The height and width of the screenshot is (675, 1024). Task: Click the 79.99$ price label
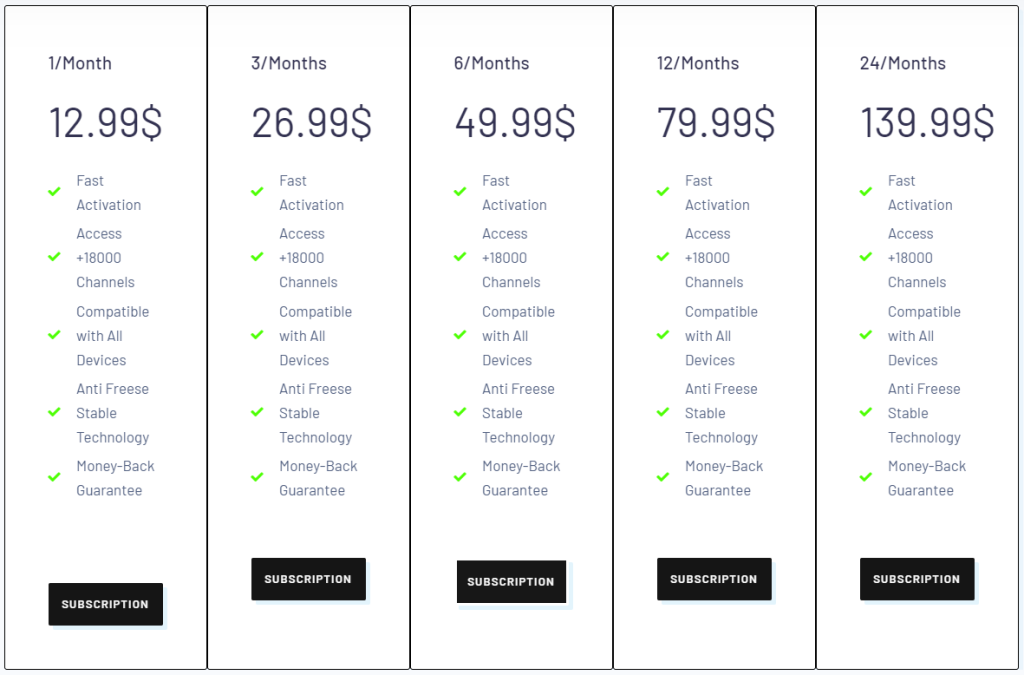tap(716, 122)
